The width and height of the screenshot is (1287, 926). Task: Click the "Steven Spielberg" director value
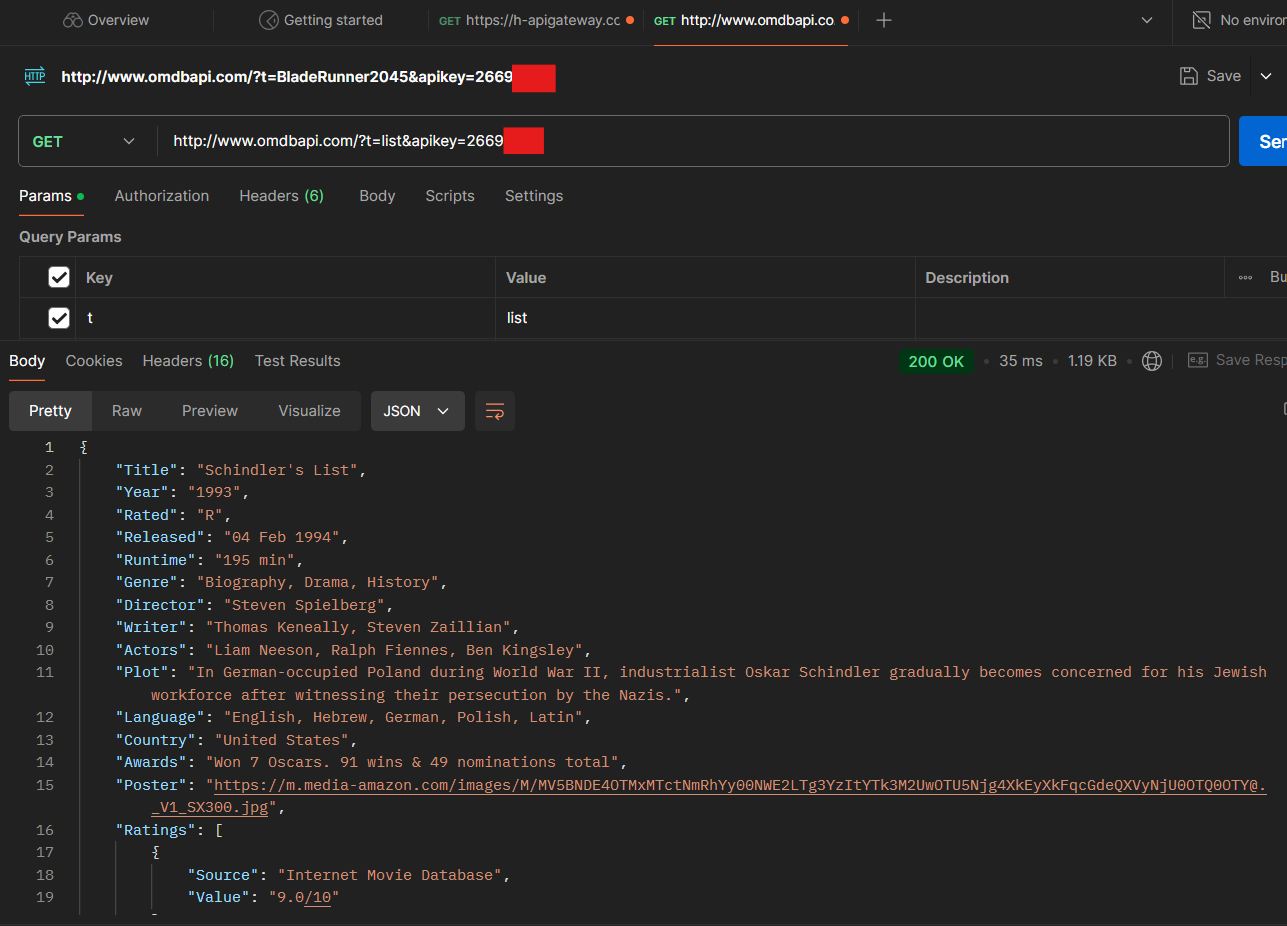tap(305, 605)
